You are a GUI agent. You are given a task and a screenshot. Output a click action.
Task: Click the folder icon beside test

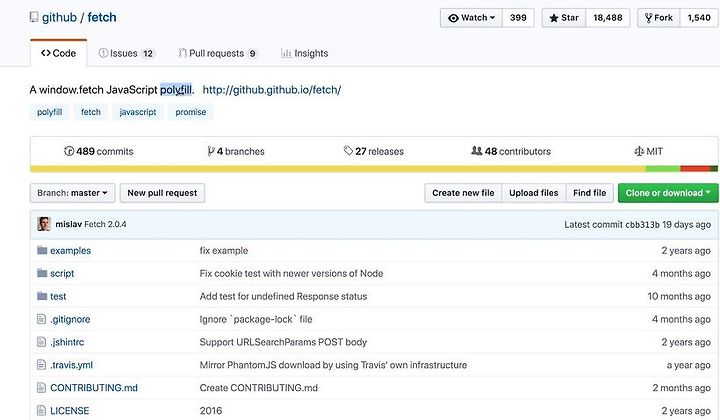tap(42, 296)
